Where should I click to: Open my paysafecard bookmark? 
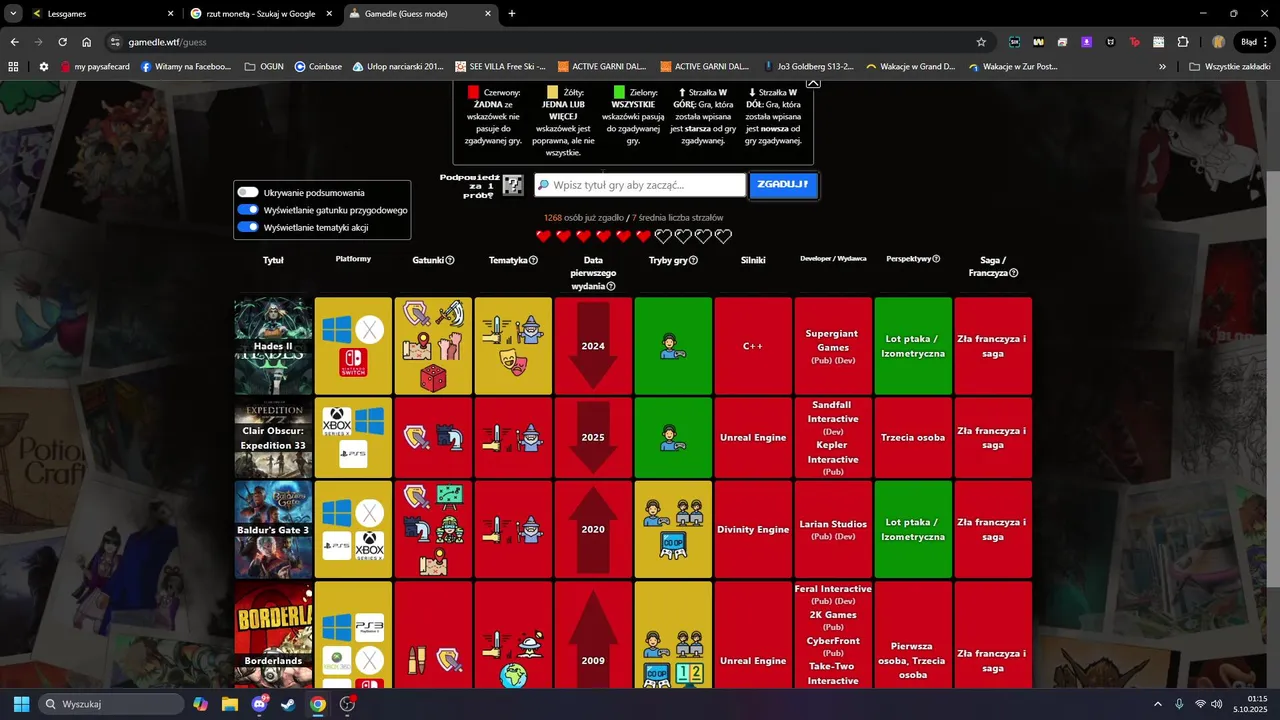pyautogui.click(x=97, y=67)
